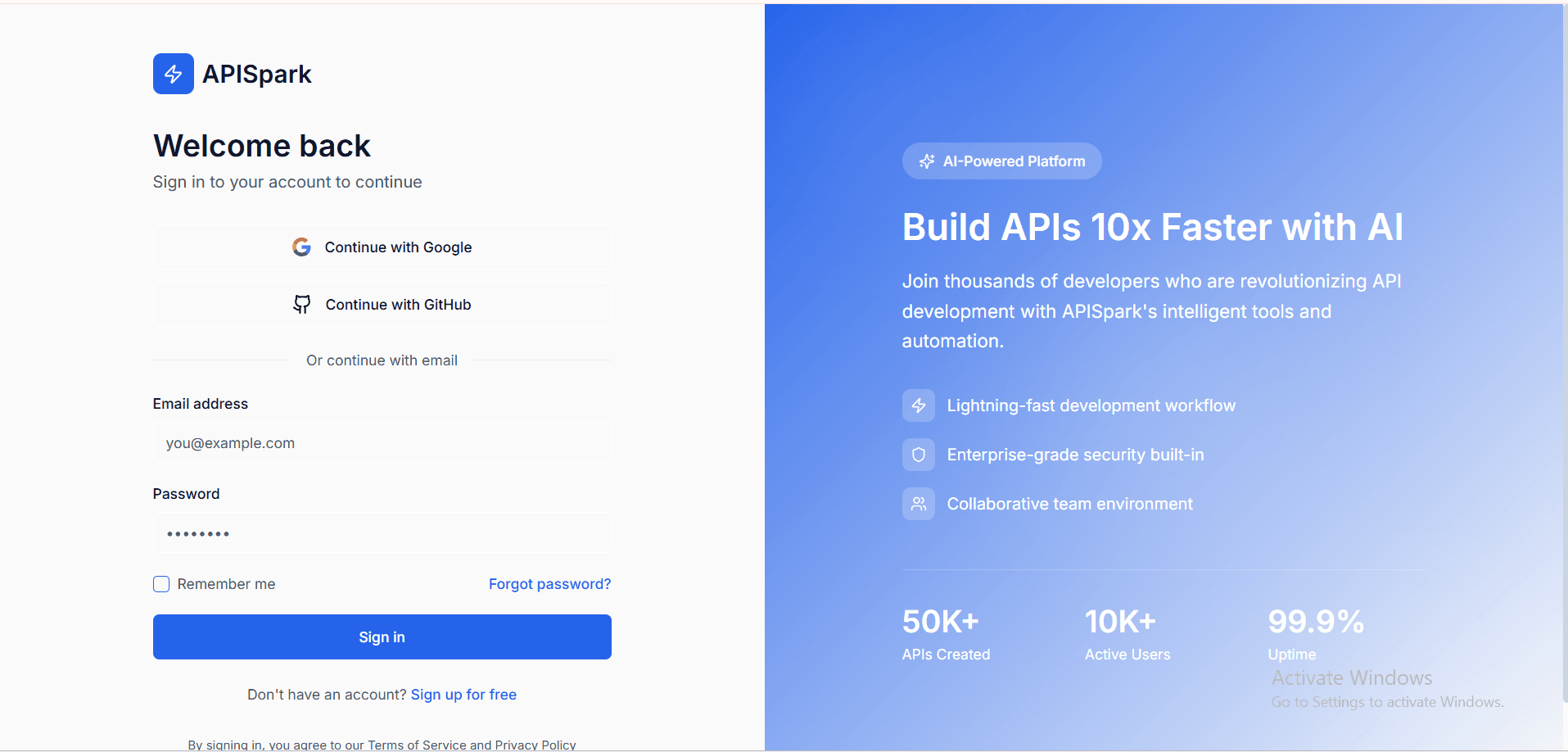Open the Forgot password? link

click(x=550, y=584)
